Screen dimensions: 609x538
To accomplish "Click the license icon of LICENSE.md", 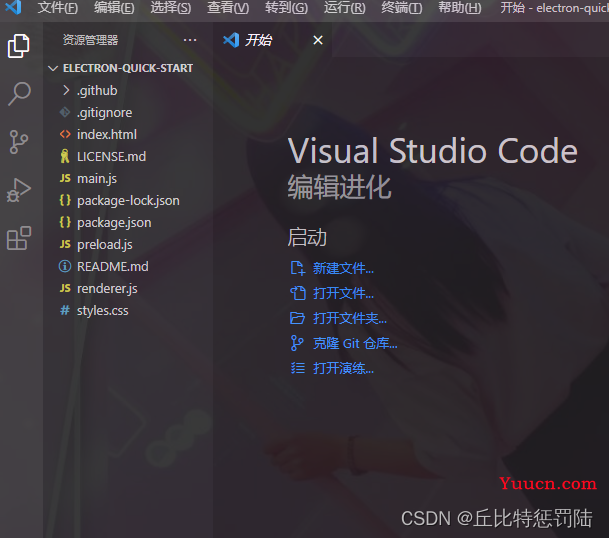I will (65, 156).
